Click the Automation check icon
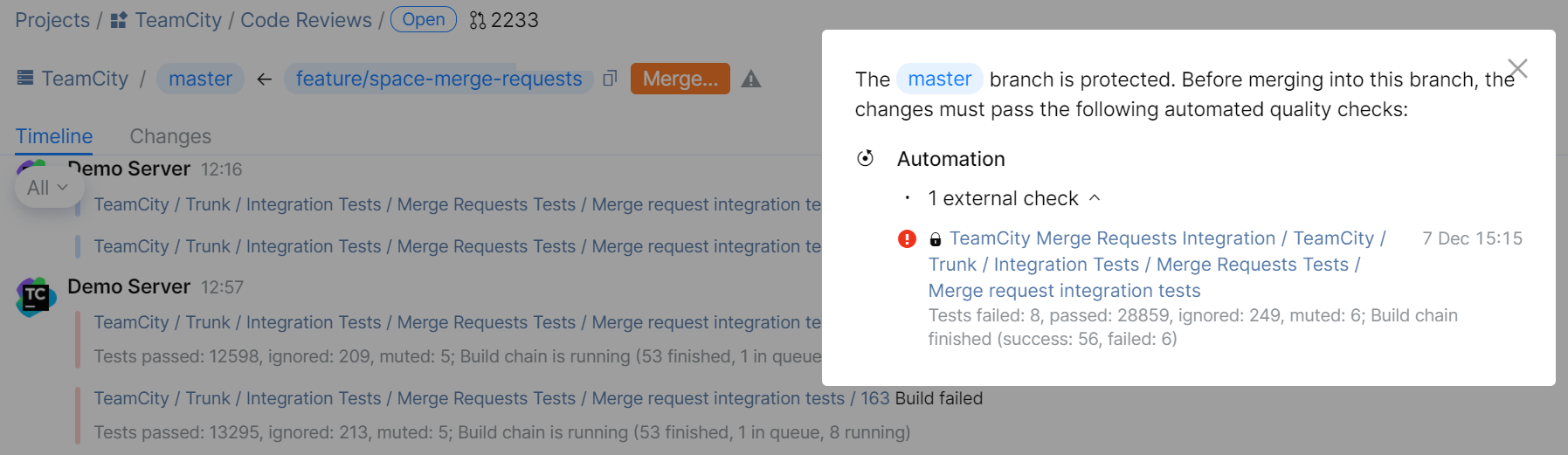This screenshot has height=455, width=1568. click(x=865, y=158)
